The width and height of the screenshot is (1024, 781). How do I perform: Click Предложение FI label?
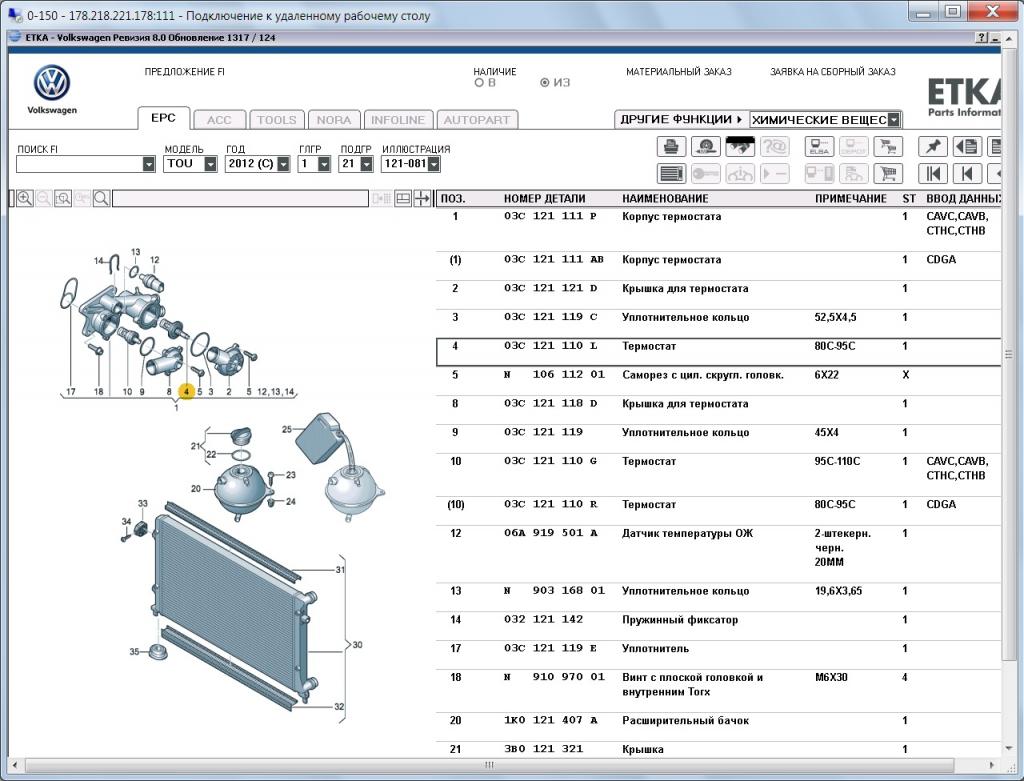pyautogui.click(x=184, y=72)
